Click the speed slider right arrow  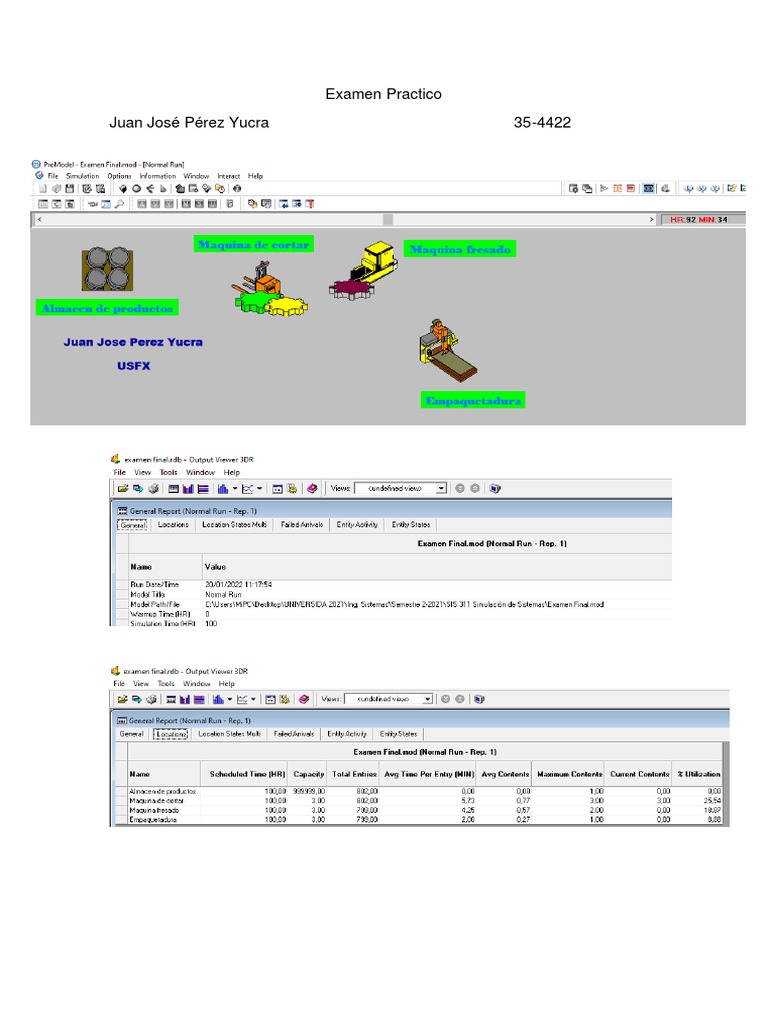[x=651, y=219]
